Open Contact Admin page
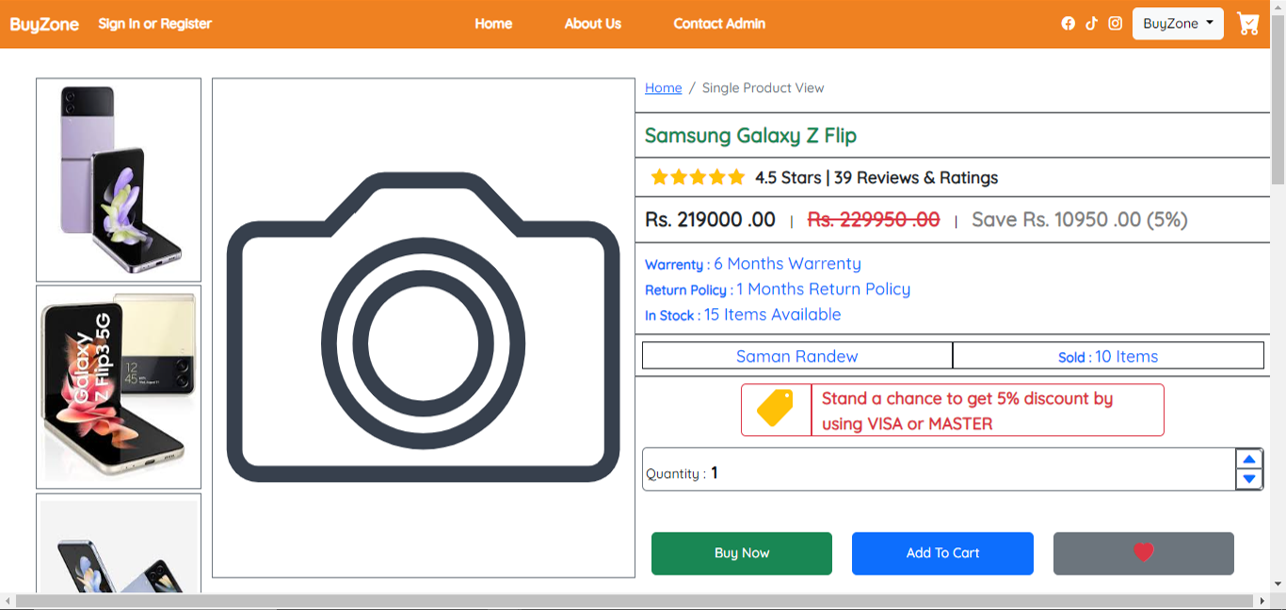1286x610 pixels. (x=719, y=24)
